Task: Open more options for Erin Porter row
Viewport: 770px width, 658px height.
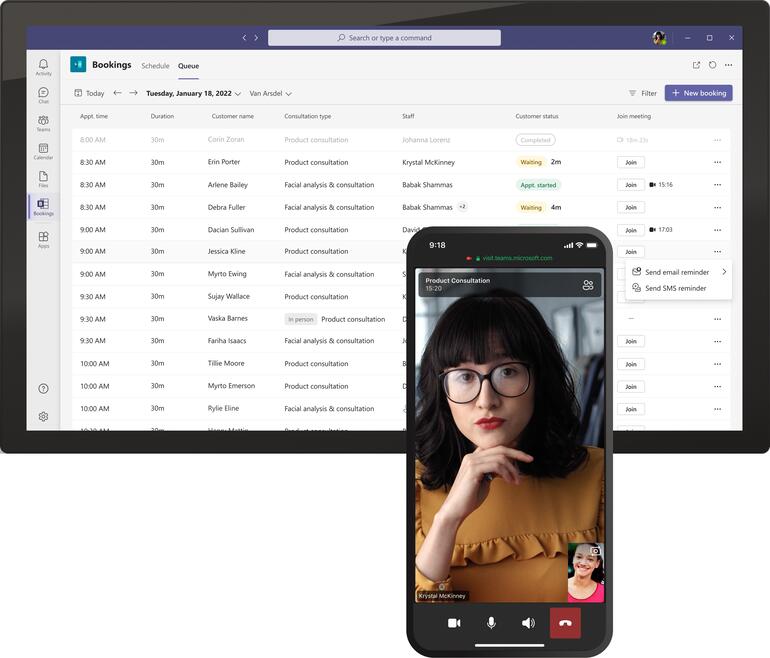Action: (x=717, y=162)
